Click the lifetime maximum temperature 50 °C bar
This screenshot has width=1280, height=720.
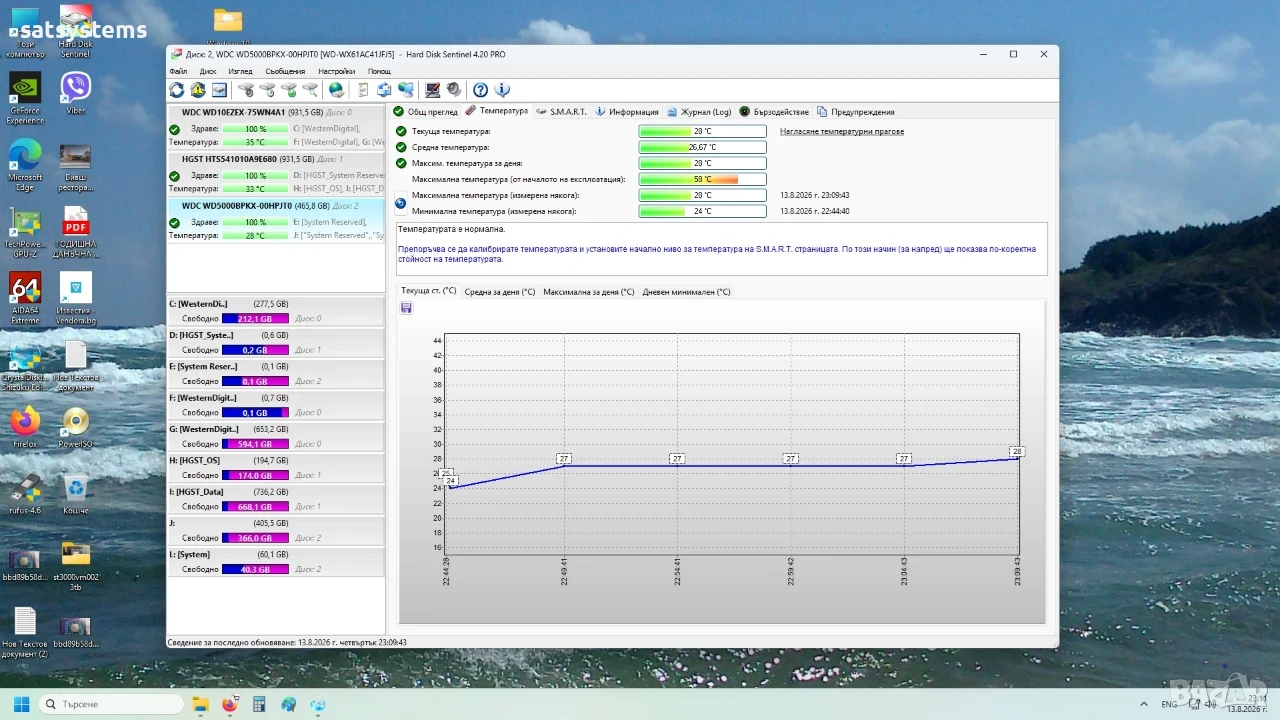[x=702, y=179]
